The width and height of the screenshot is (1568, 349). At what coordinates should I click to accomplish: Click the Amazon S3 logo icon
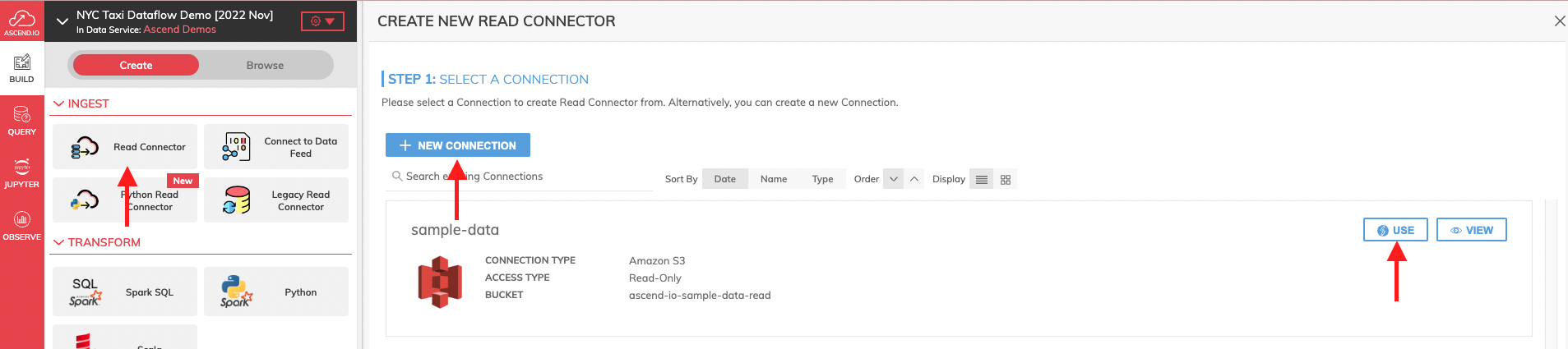click(440, 282)
